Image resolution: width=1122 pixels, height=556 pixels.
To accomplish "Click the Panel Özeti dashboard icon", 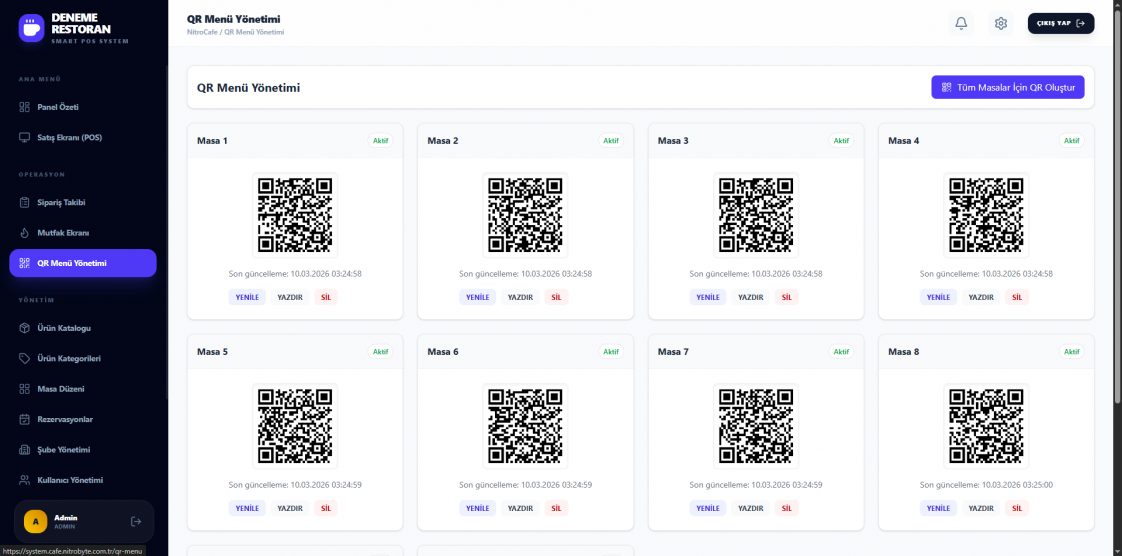I will pos(25,107).
